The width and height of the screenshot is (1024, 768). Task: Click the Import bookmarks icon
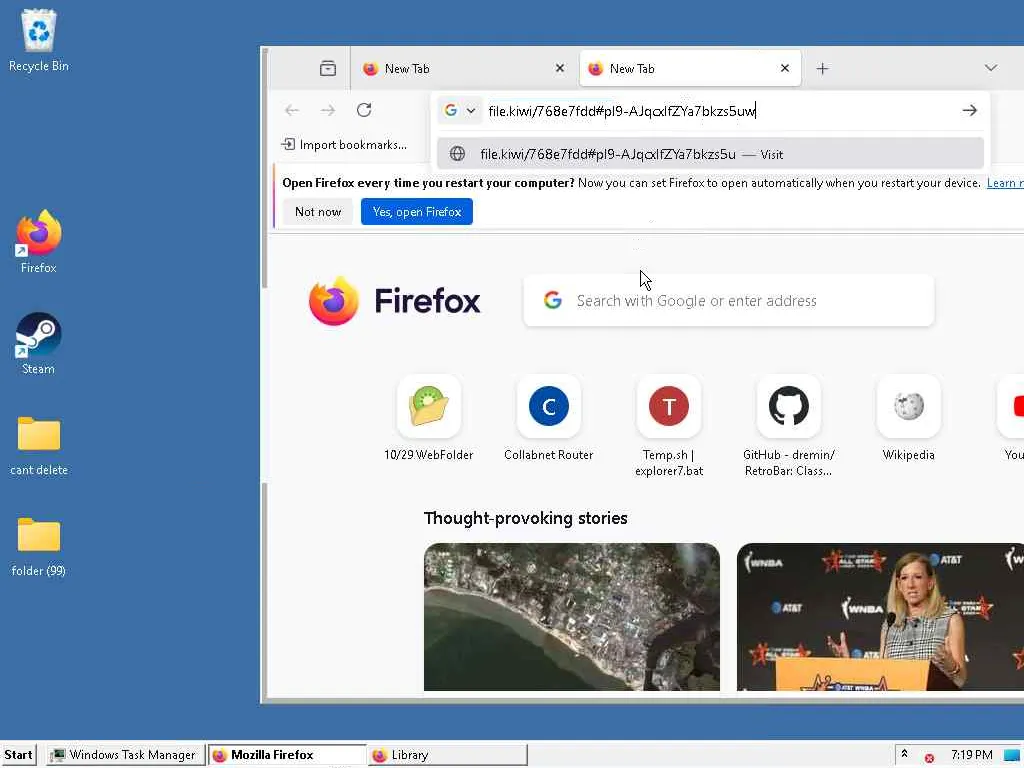(287, 144)
